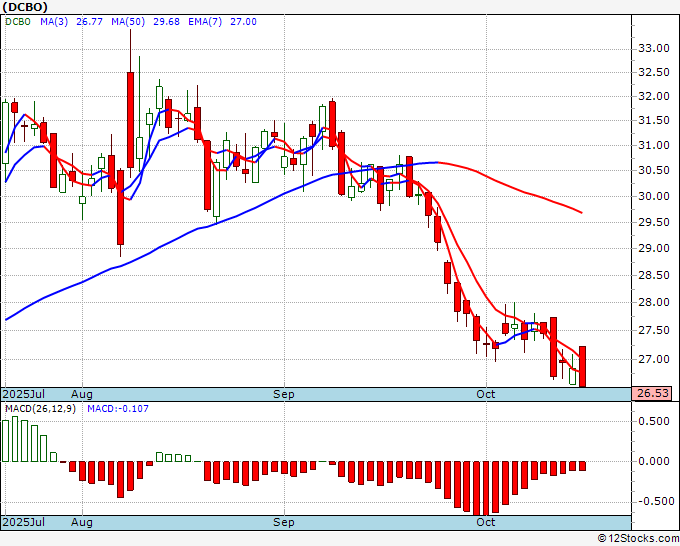Click the 29.00 price axis label

654,248
